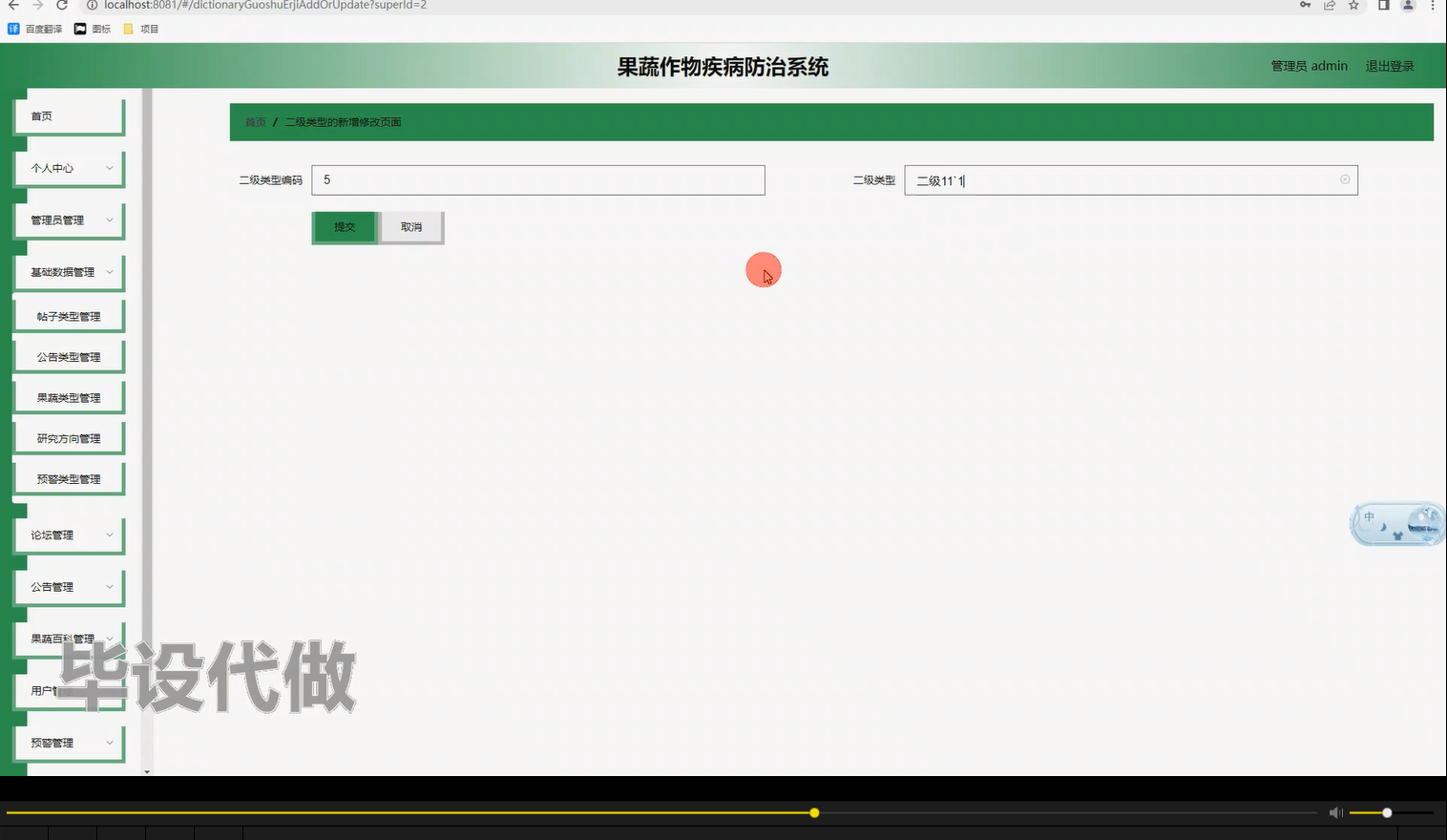The image size is (1447, 840).
Task: Click the browser bookmark star icon
Action: coord(1353,6)
